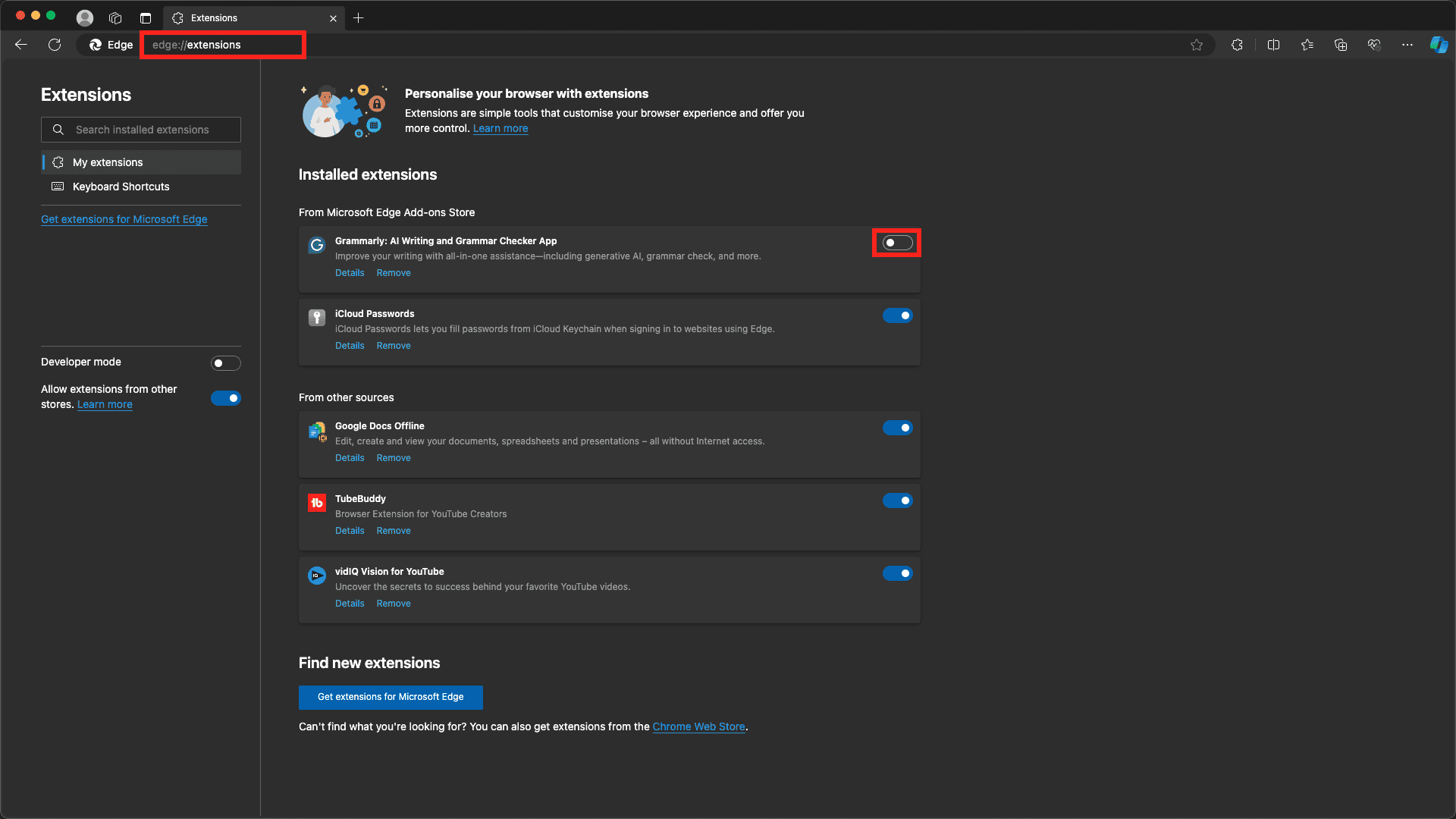
Task: Click Get extensions for Microsoft Edge button
Action: pyautogui.click(x=390, y=697)
